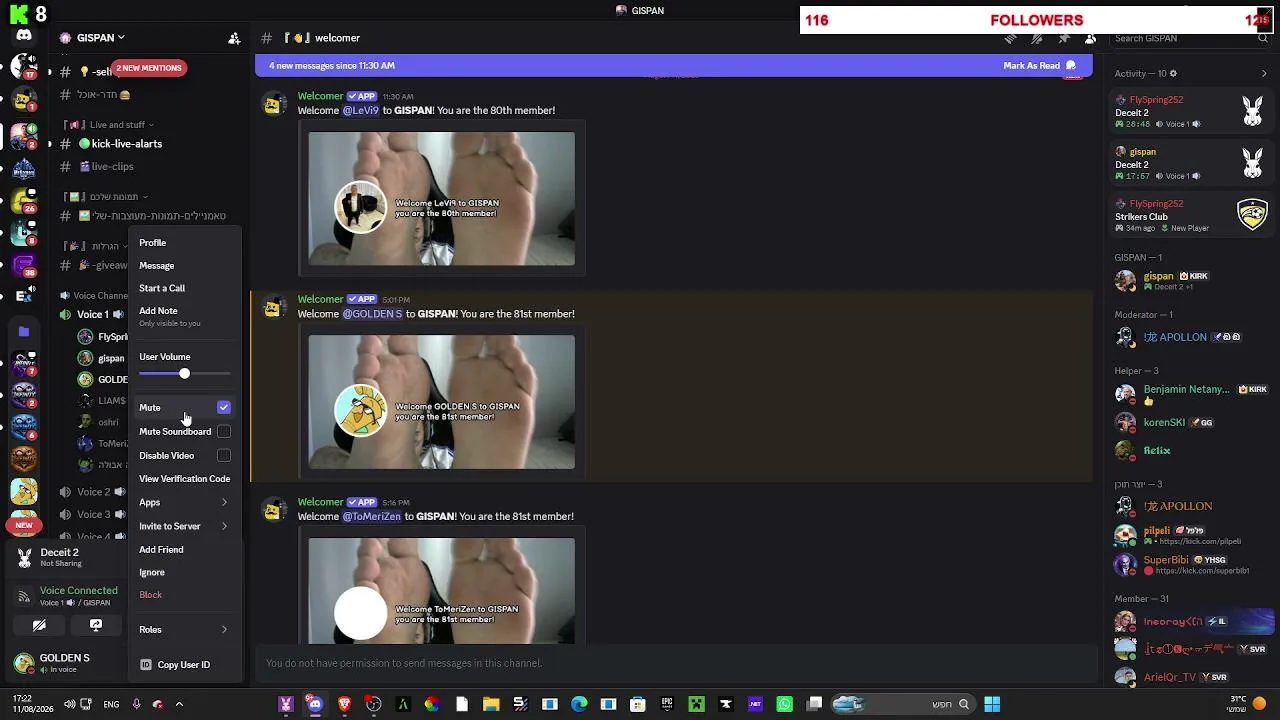Open the live-clips channel
The width and height of the screenshot is (1280, 720).
click(106, 167)
